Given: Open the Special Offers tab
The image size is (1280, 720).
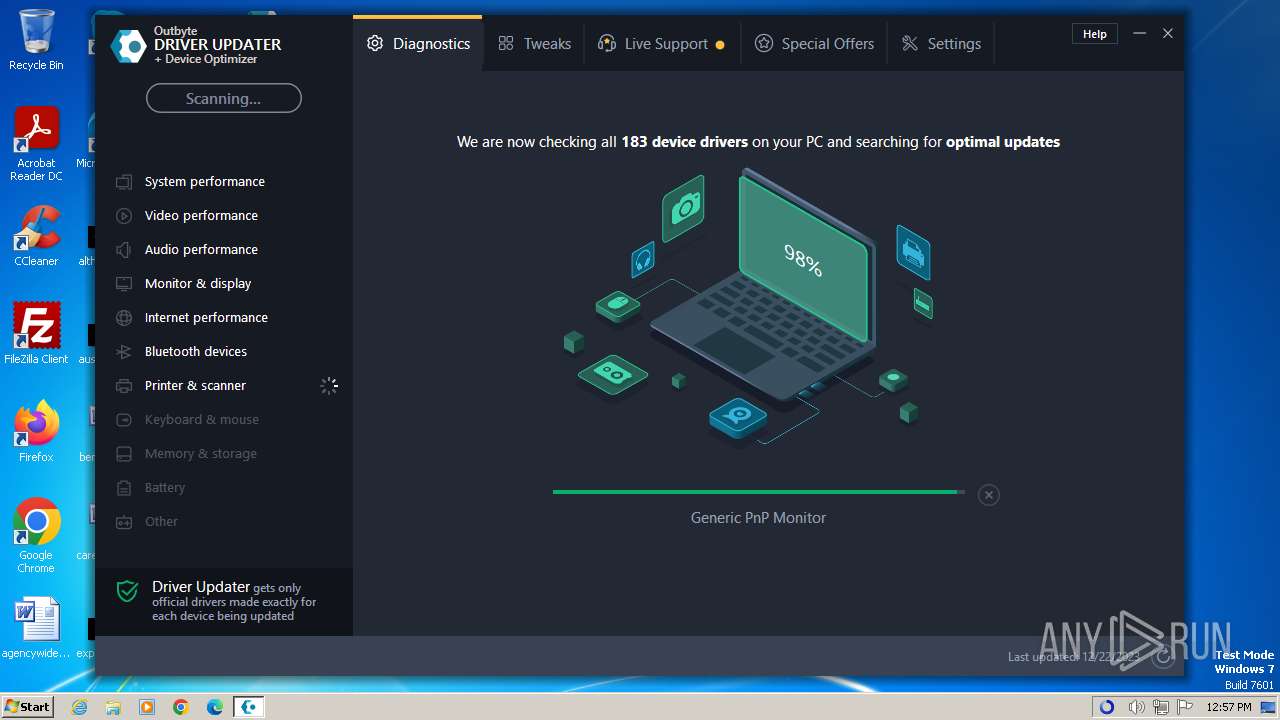Looking at the screenshot, I should 814,44.
